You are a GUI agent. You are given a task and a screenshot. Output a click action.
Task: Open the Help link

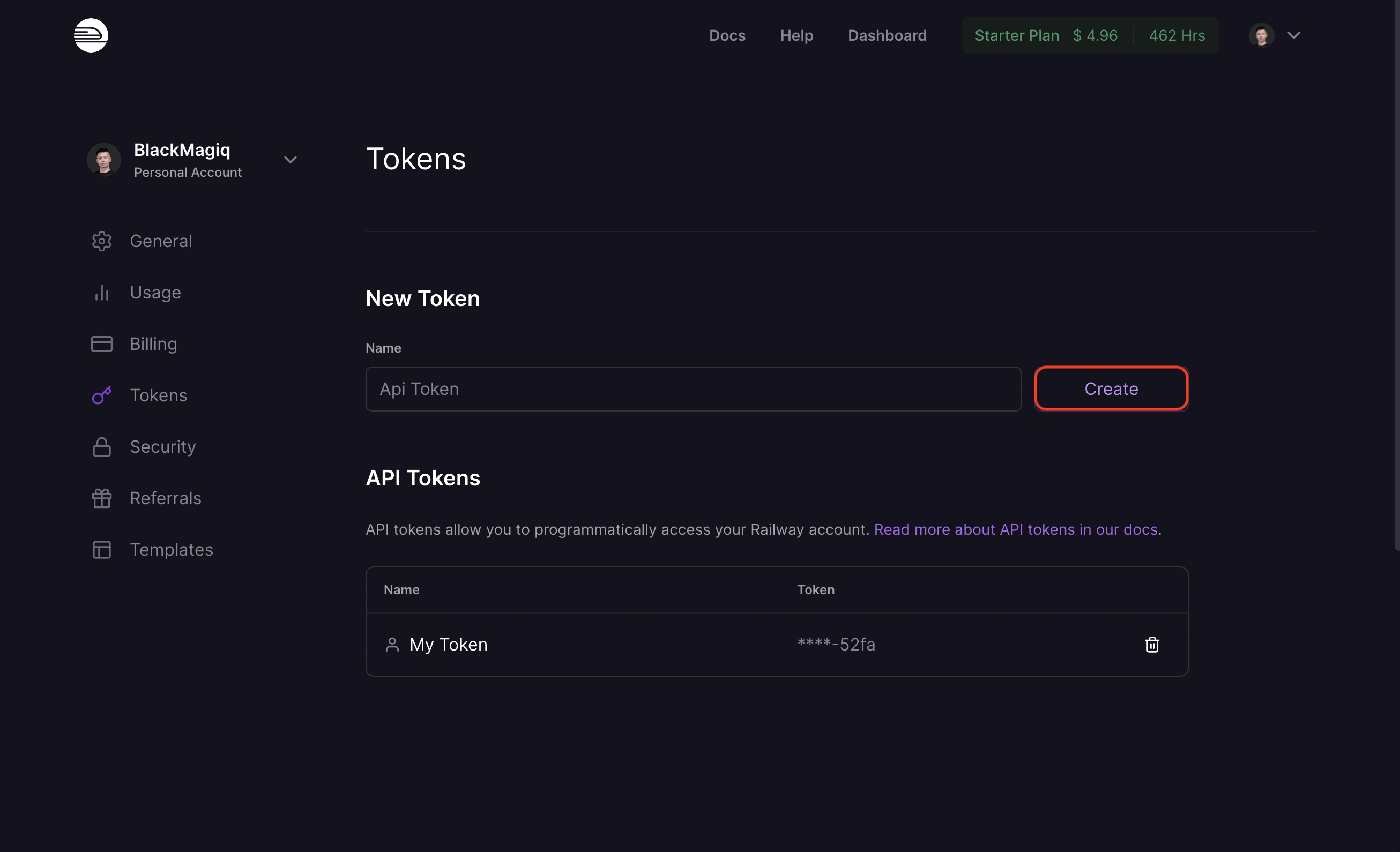(796, 35)
